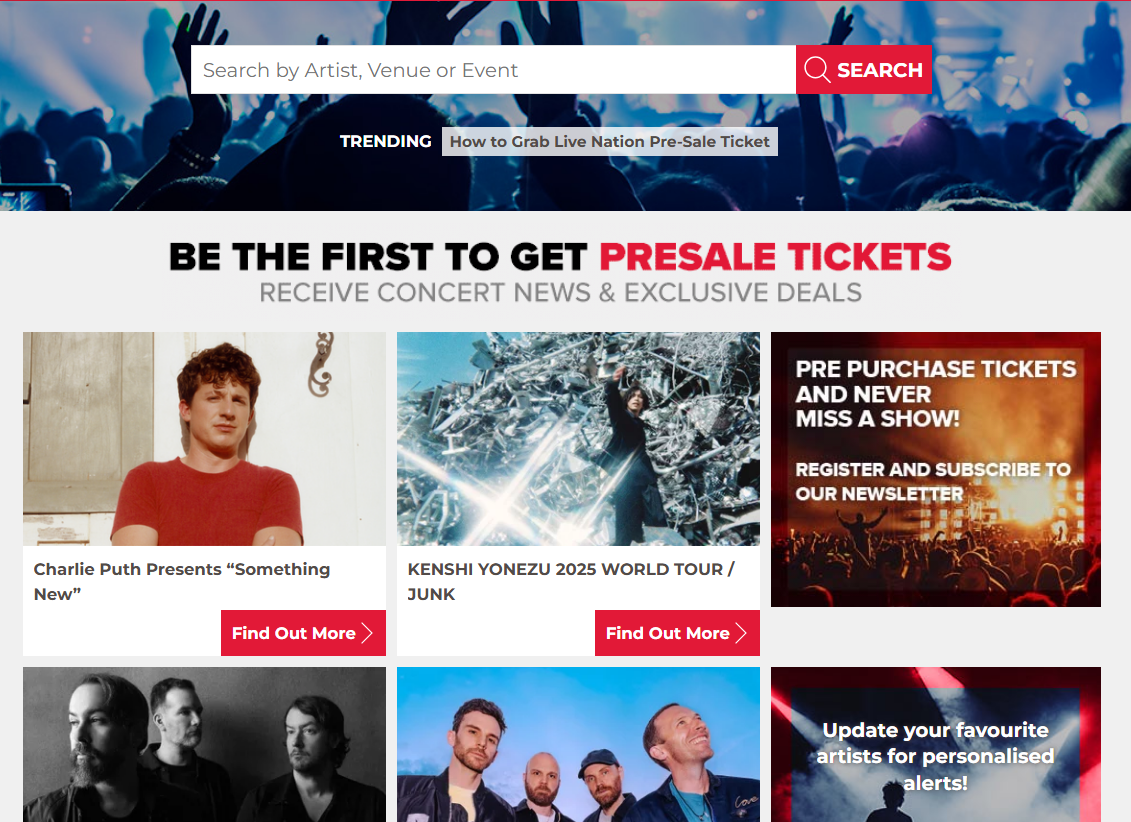Image resolution: width=1131 pixels, height=822 pixels.
Task: Click the PRESALE TICKETS heading
Action: point(775,257)
